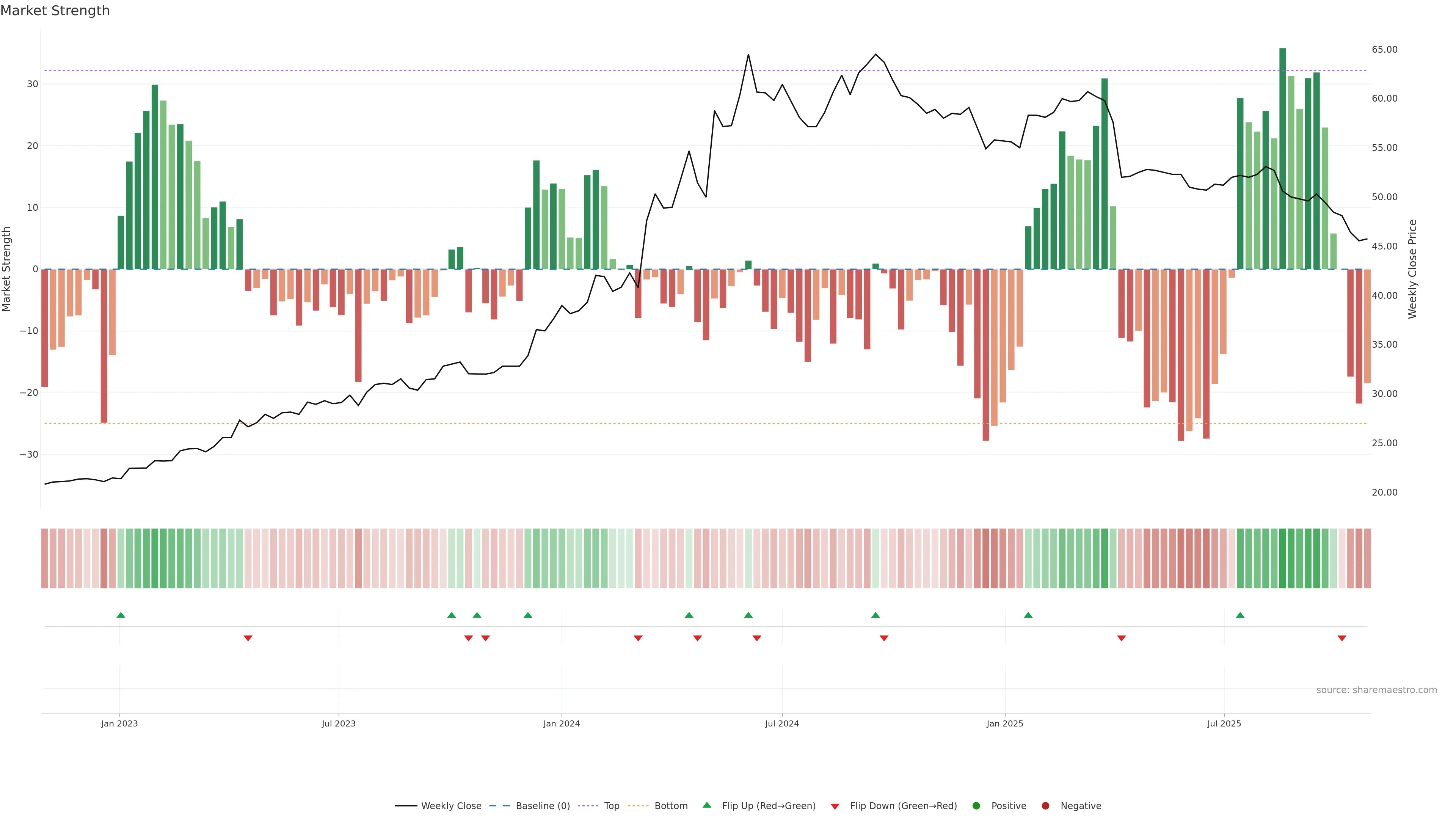Click the Jul 2024 x-axis label
Viewport: 1456px width, 819px height.
[782, 723]
